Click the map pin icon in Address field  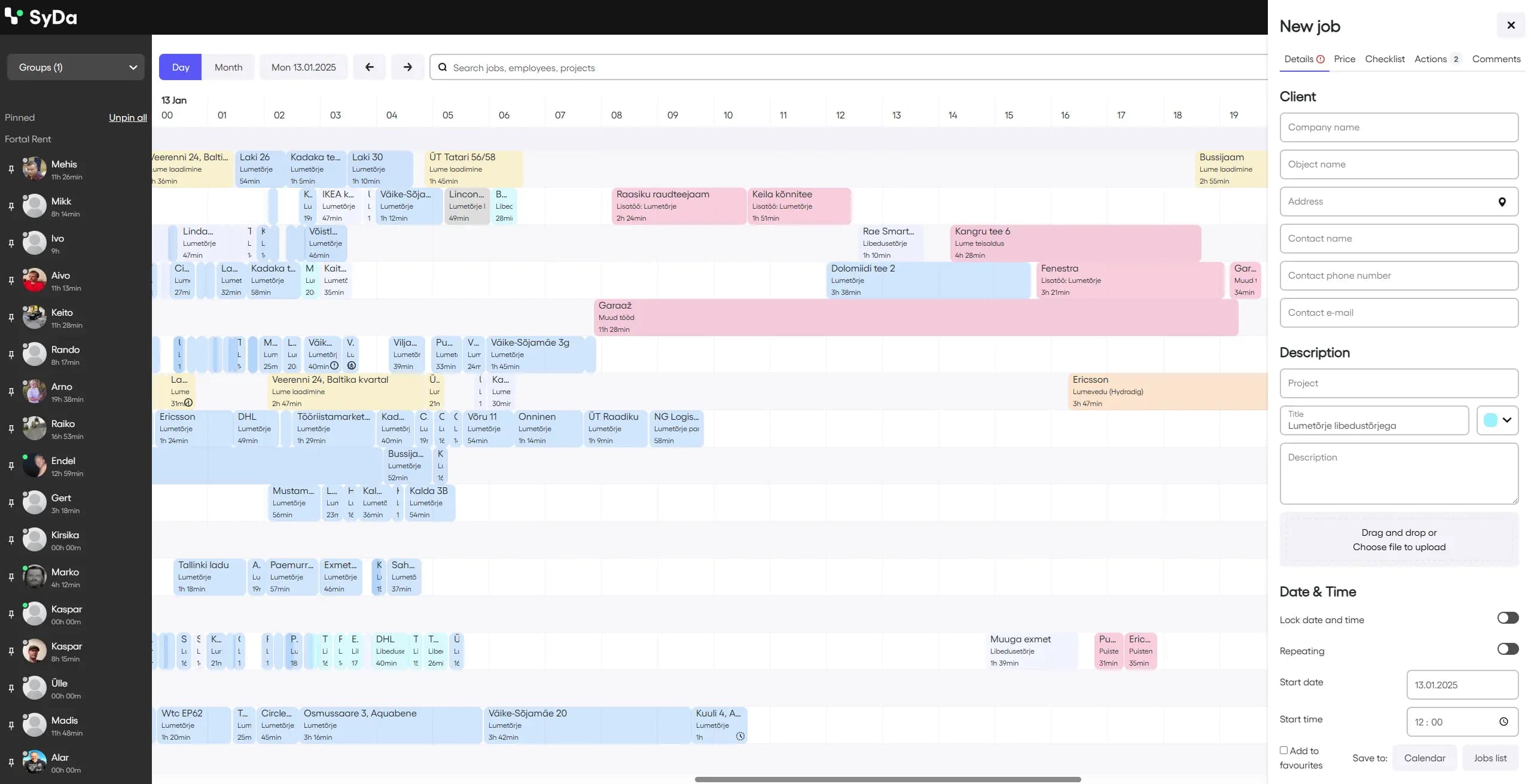click(x=1502, y=202)
